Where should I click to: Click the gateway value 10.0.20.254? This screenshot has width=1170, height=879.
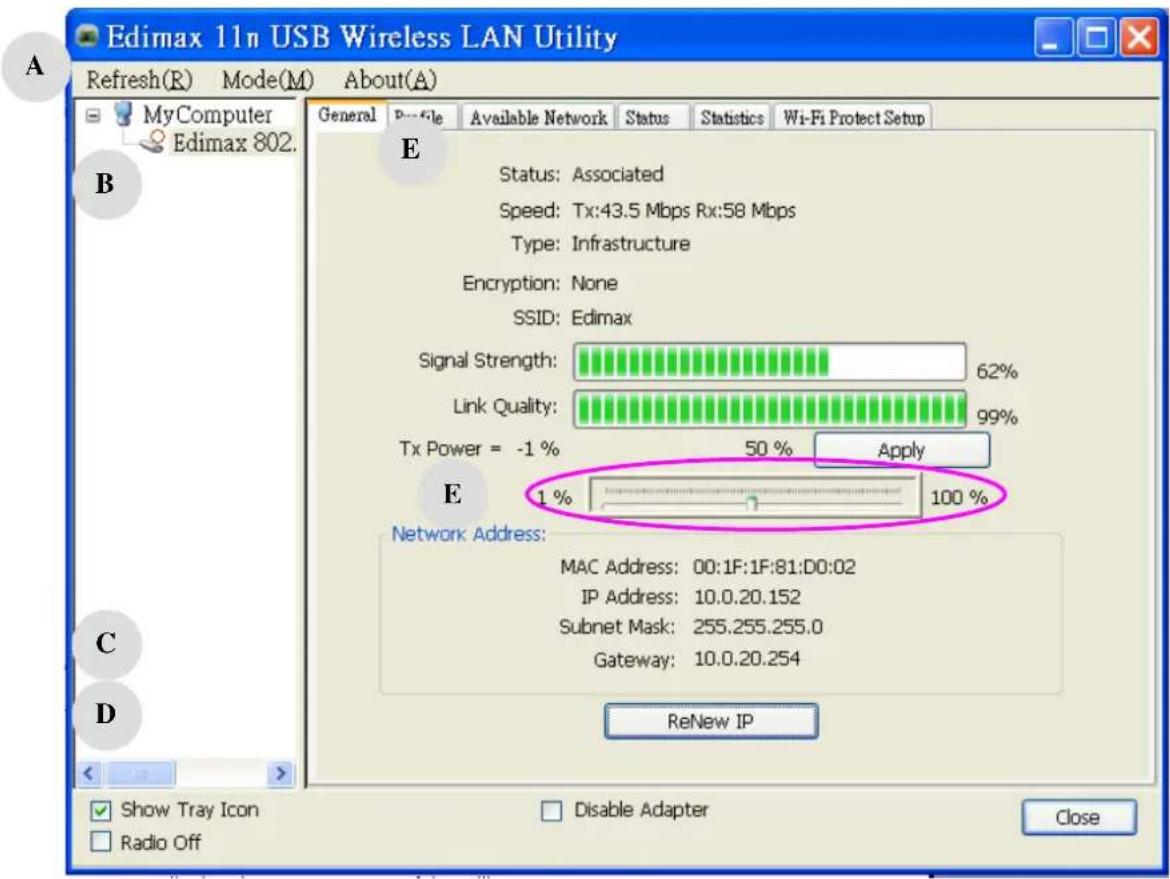pyautogui.click(x=746, y=659)
